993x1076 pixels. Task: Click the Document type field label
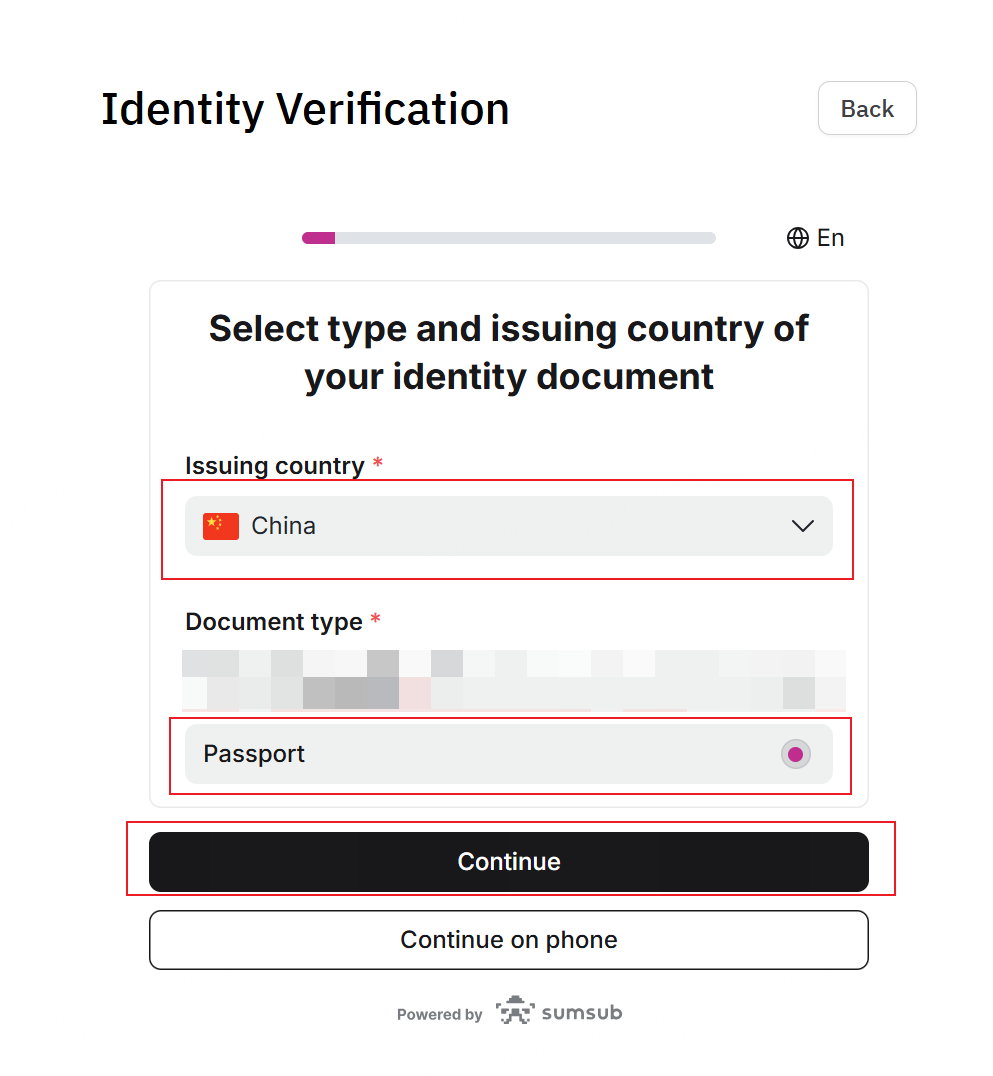[x=274, y=622]
